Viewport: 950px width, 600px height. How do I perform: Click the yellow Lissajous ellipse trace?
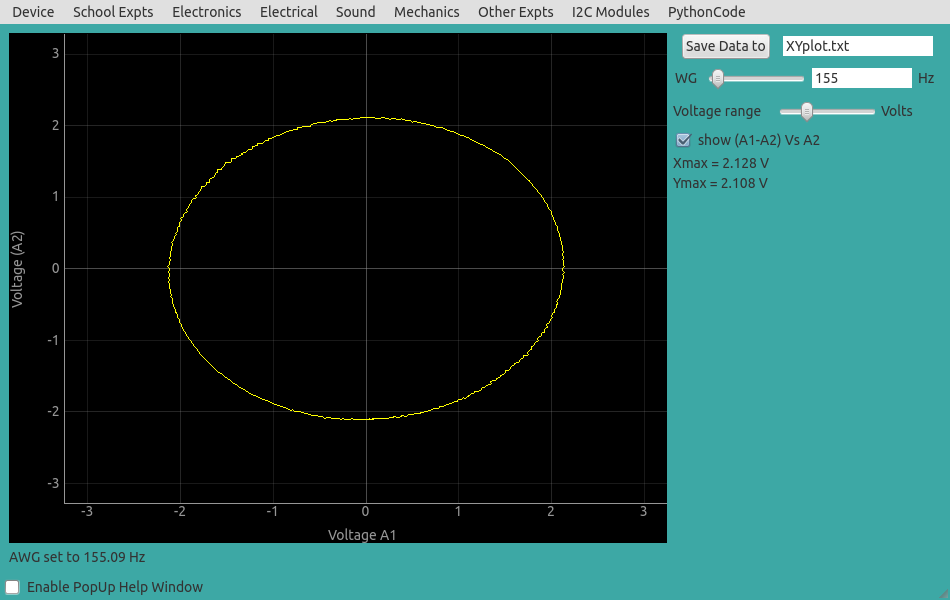coord(368,118)
